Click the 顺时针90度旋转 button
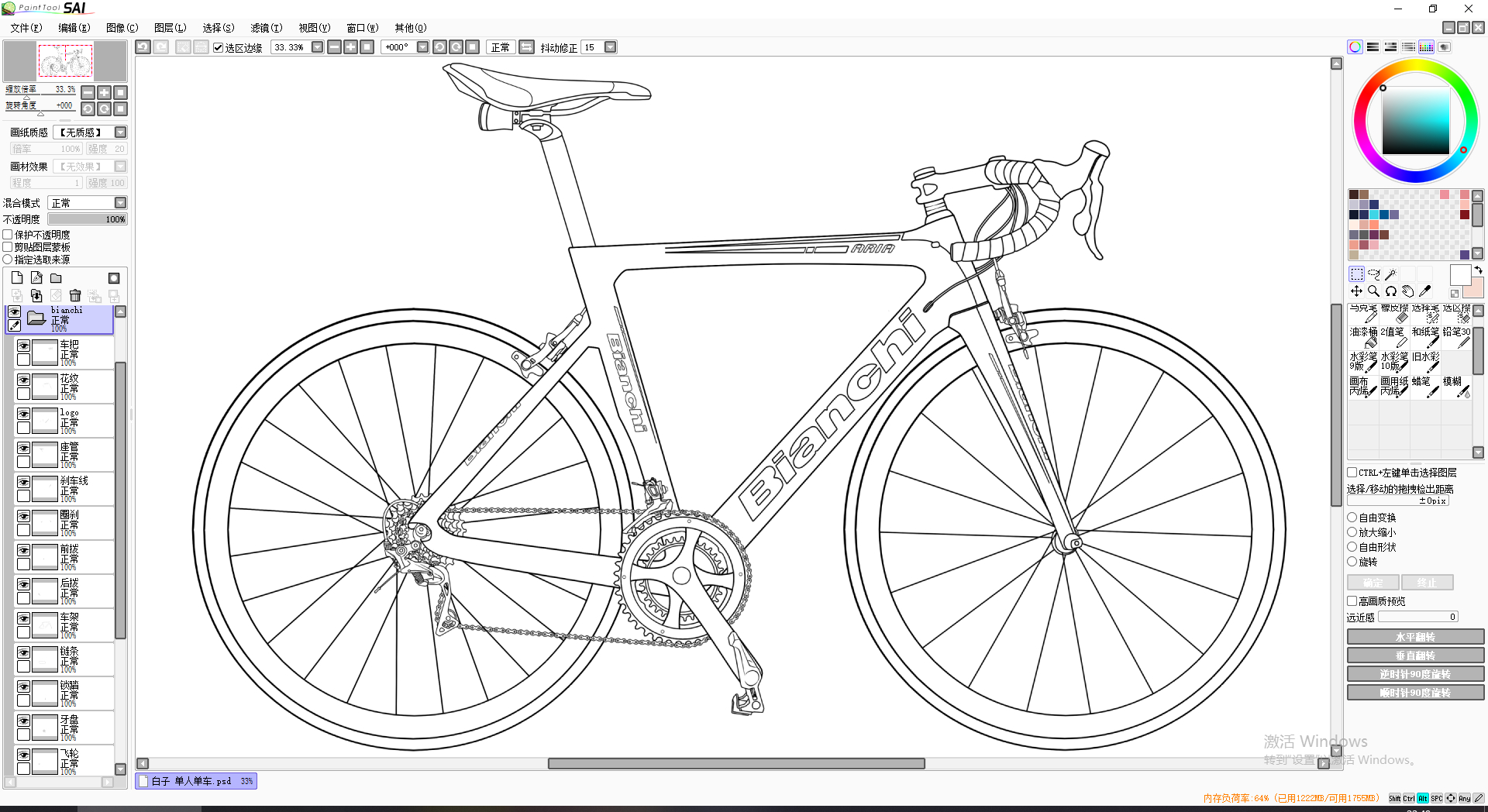This screenshot has width=1488, height=812. pos(1415,693)
